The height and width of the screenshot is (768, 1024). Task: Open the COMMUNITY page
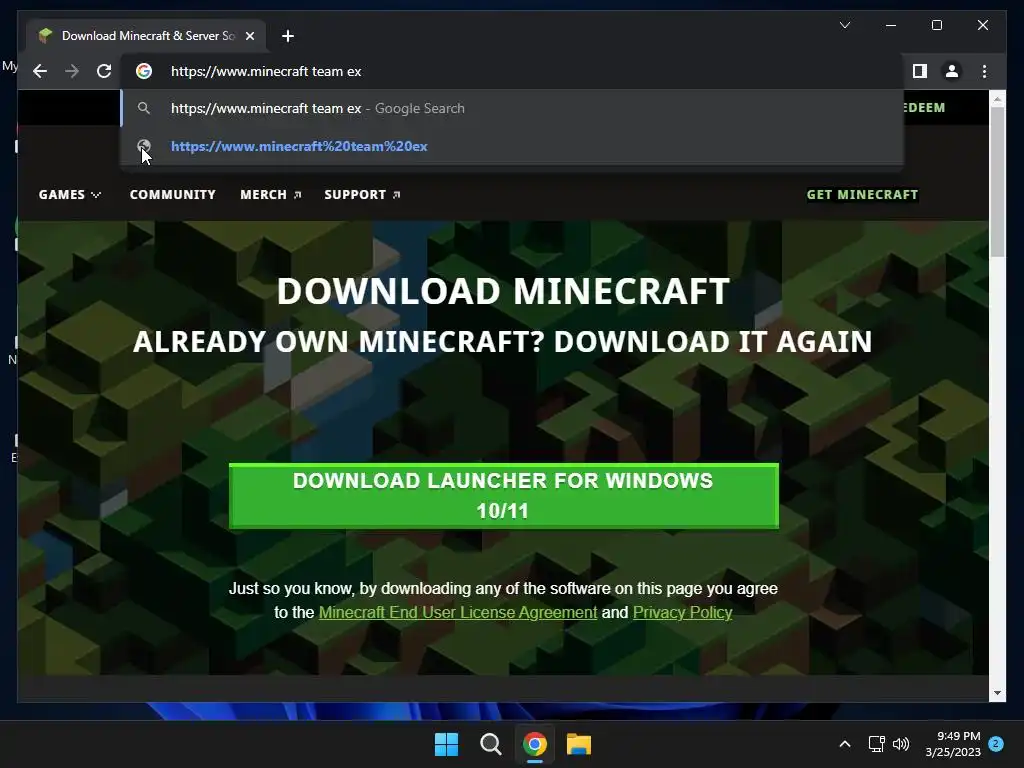[172, 195]
